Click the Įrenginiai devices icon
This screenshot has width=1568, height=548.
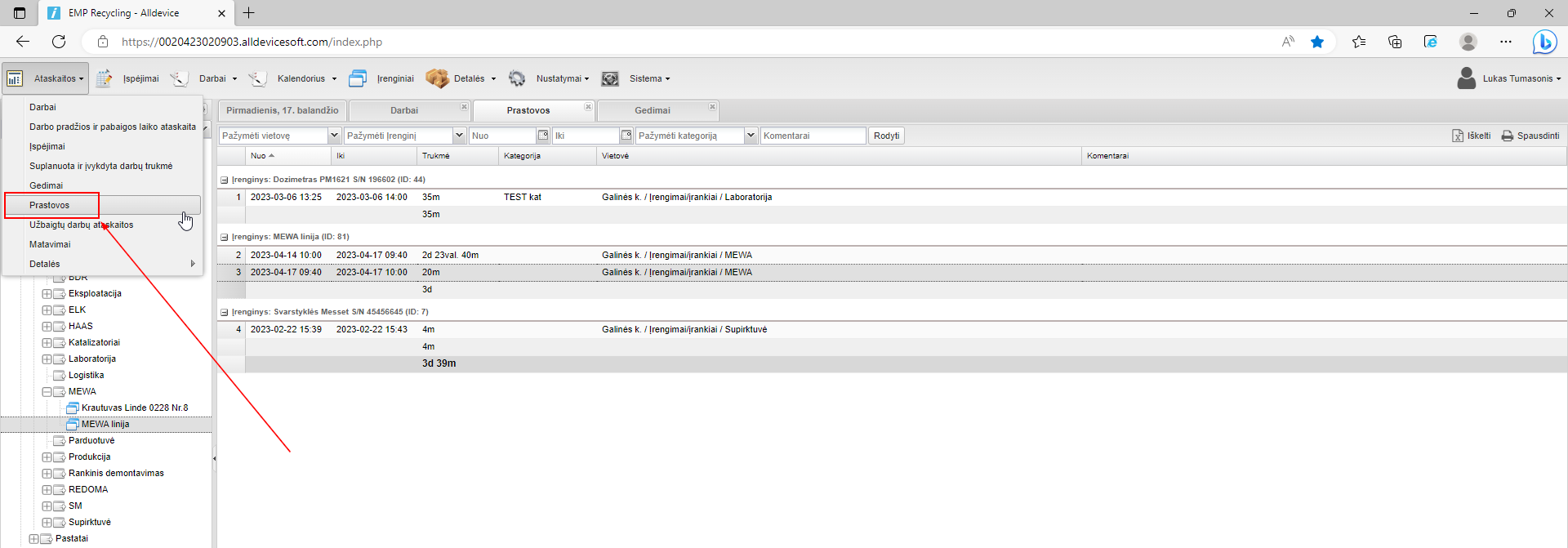[358, 78]
